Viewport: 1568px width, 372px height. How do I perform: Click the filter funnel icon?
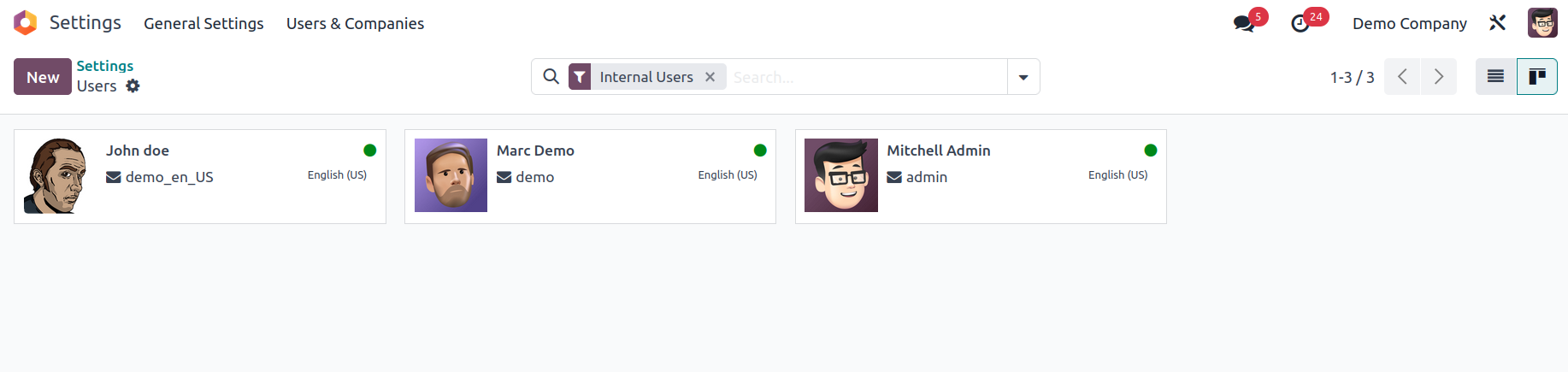click(x=580, y=77)
